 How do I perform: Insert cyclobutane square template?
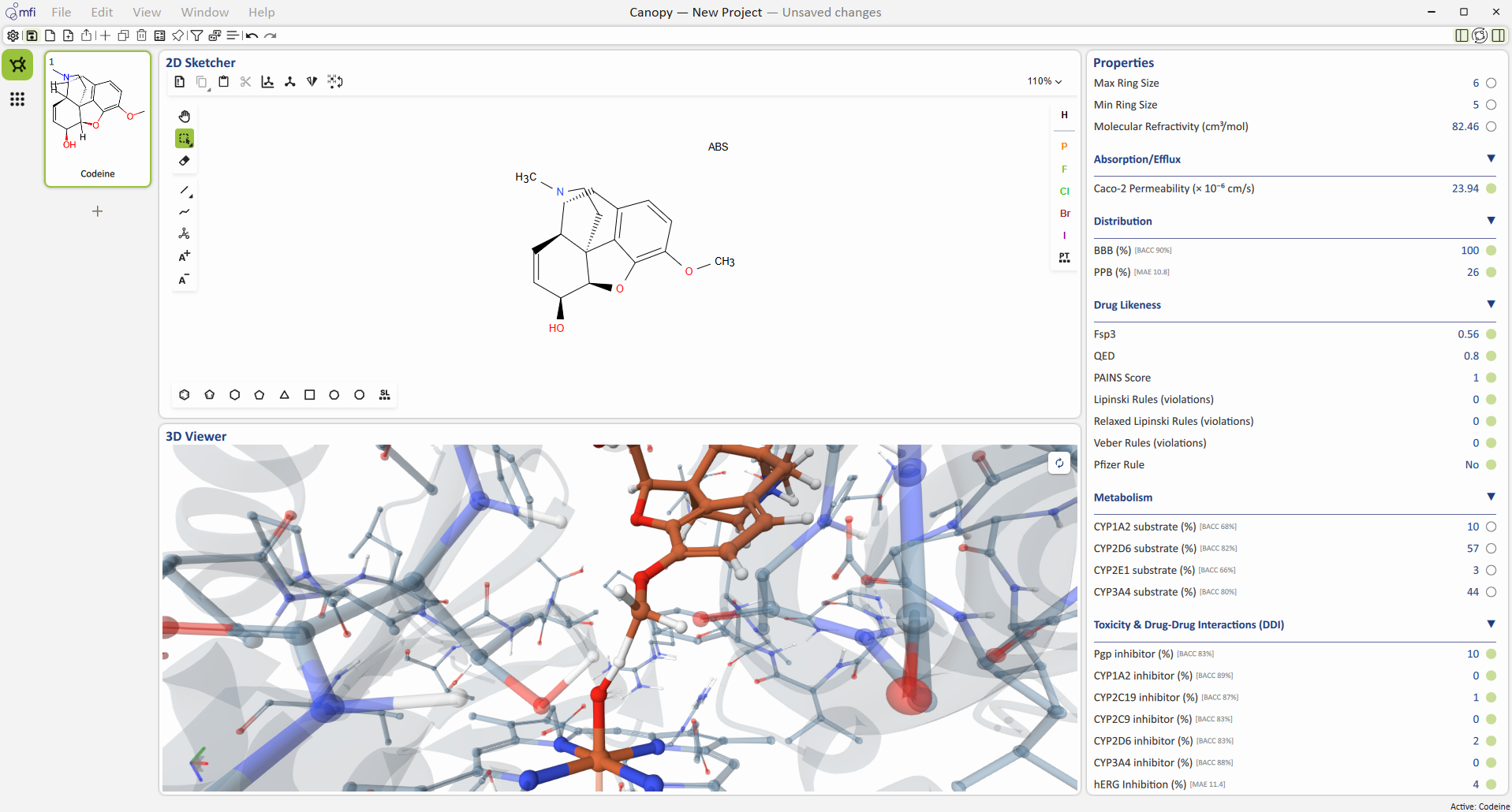pyautogui.click(x=310, y=395)
